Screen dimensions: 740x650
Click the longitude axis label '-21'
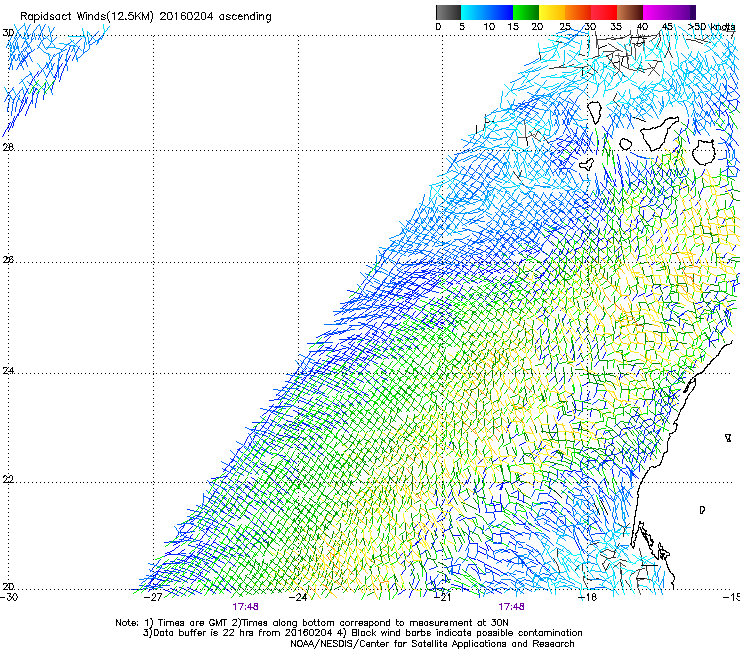(442, 597)
